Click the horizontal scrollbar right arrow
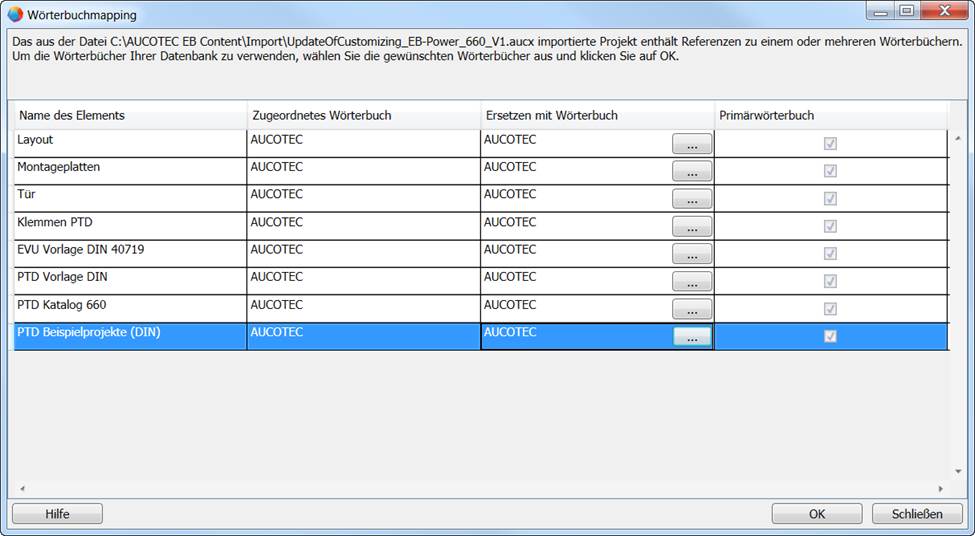The width and height of the screenshot is (975, 536). tap(940, 488)
